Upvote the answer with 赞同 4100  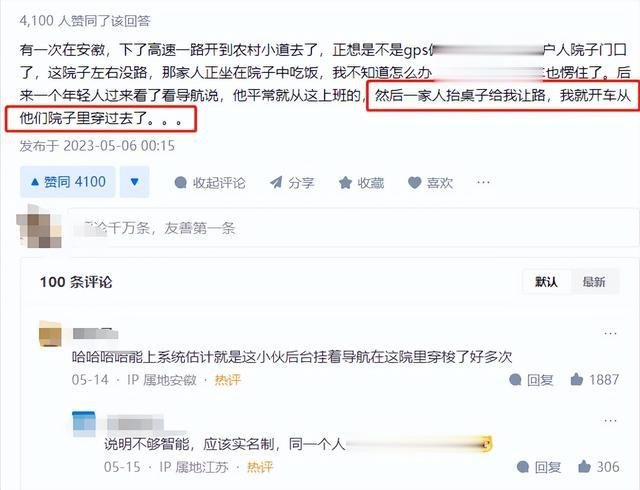click(68, 182)
